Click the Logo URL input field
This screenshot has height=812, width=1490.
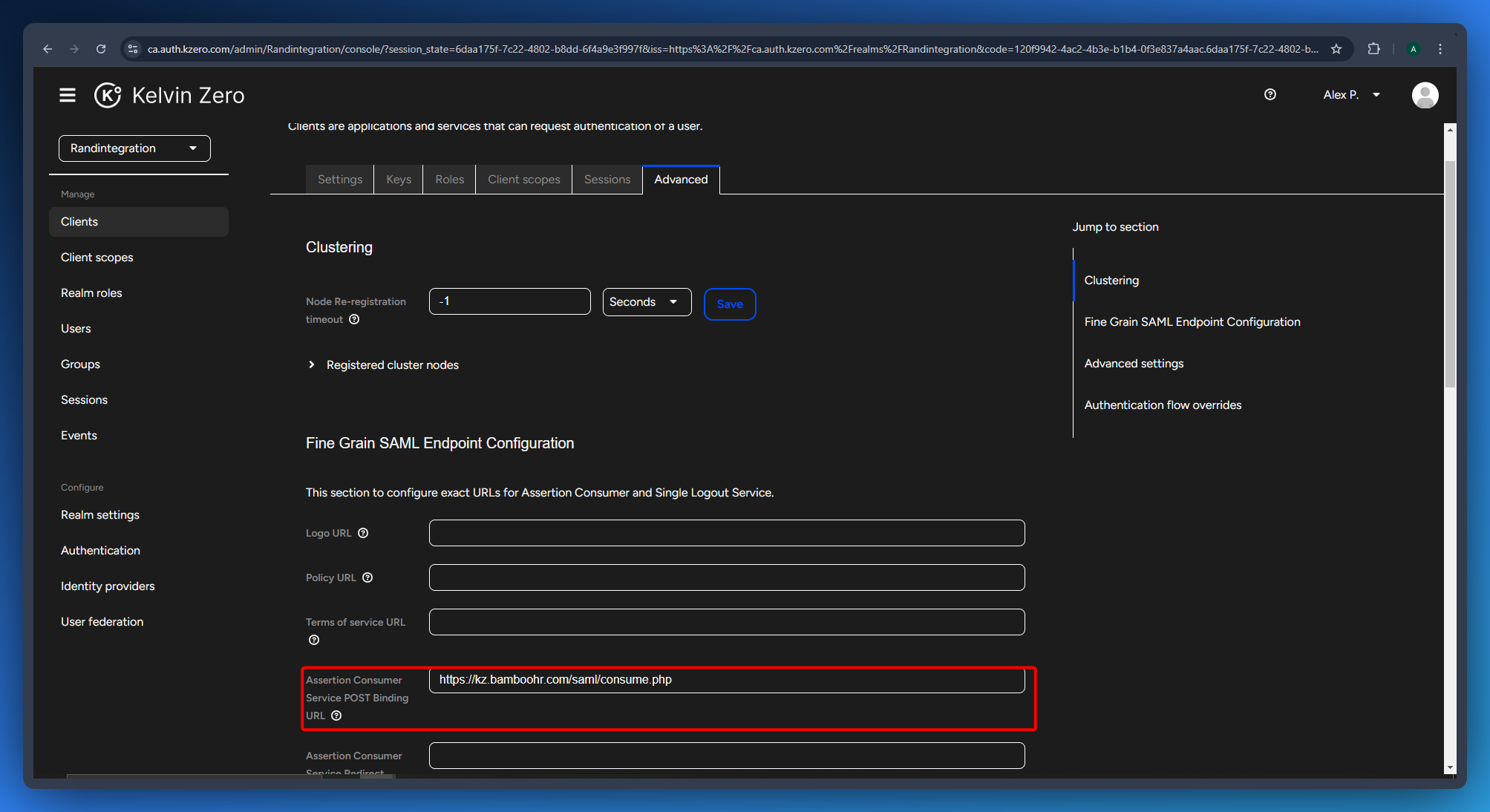[x=727, y=533]
